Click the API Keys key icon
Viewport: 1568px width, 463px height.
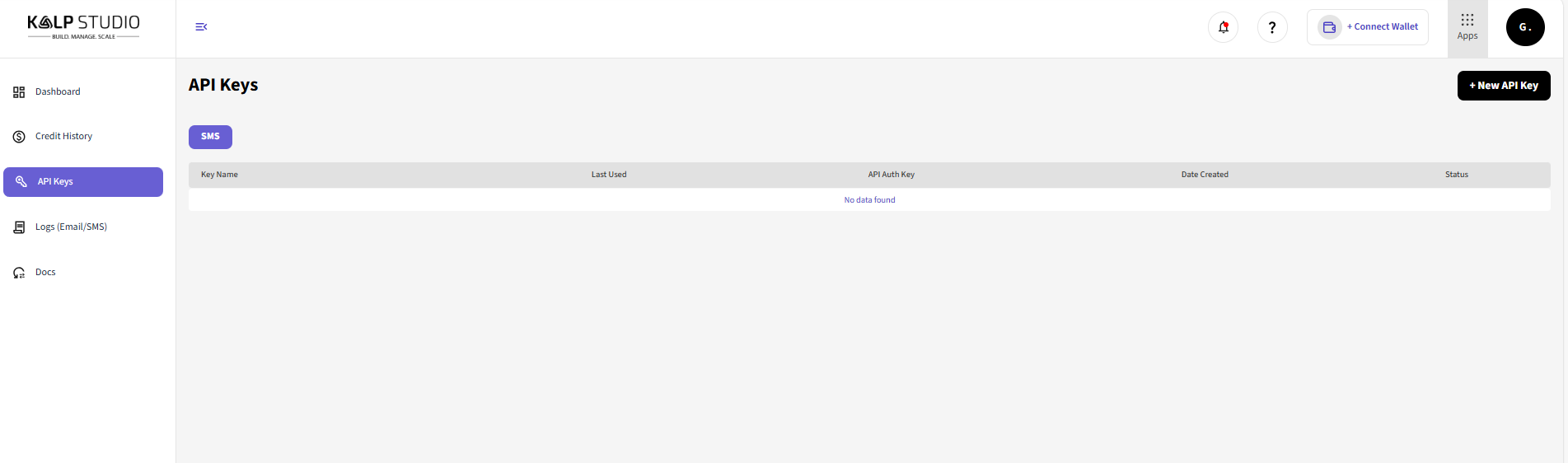click(21, 181)
